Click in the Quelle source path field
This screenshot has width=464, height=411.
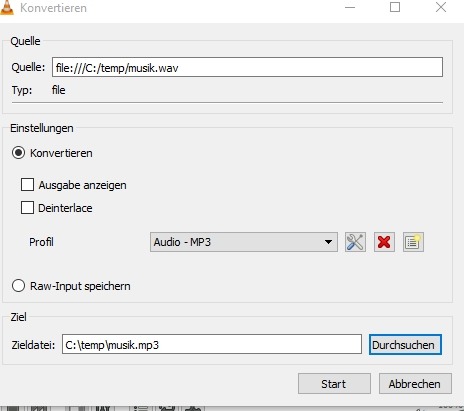[x=247, y=67]
